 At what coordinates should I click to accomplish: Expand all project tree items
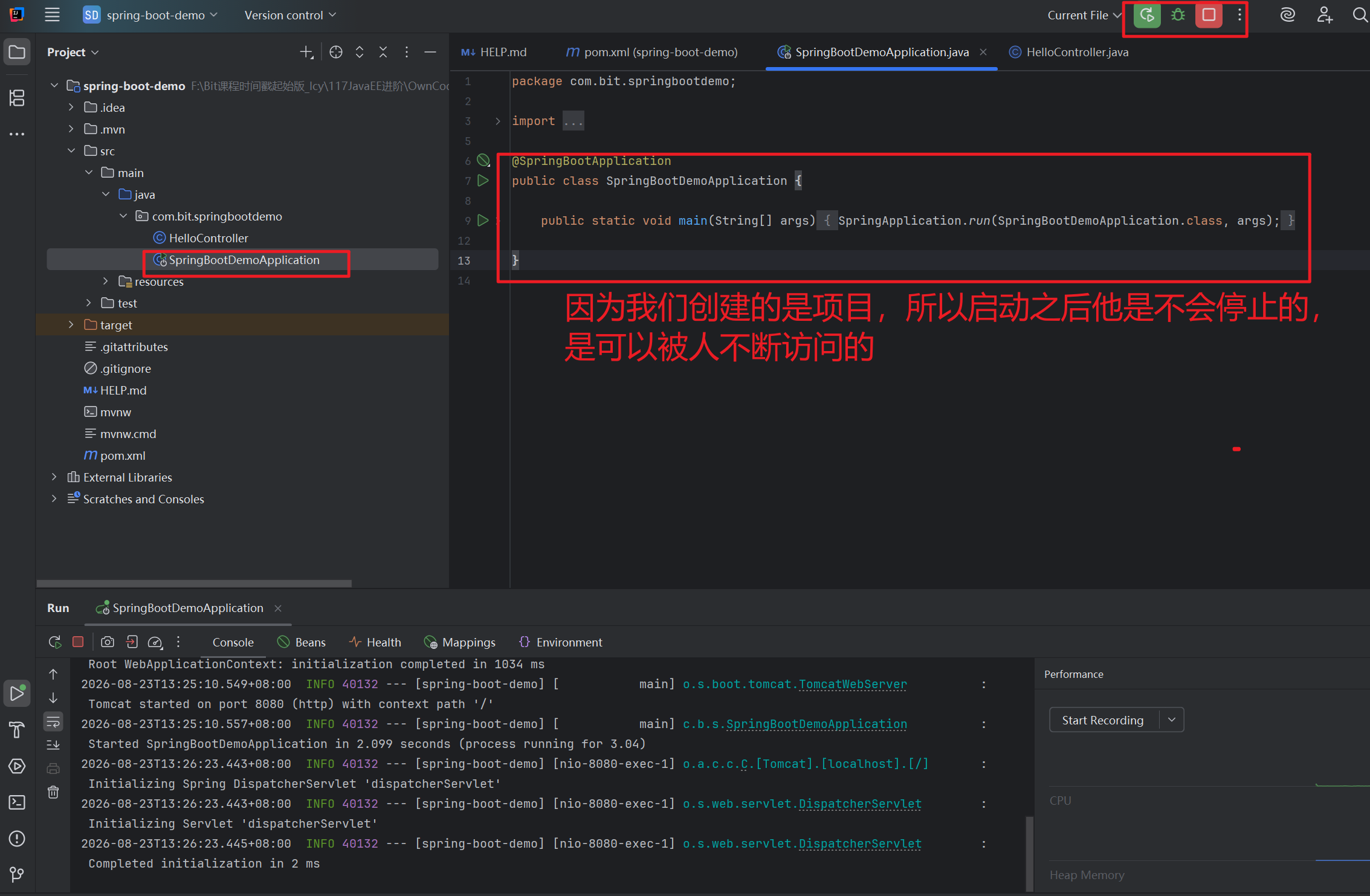coord(360,53)
